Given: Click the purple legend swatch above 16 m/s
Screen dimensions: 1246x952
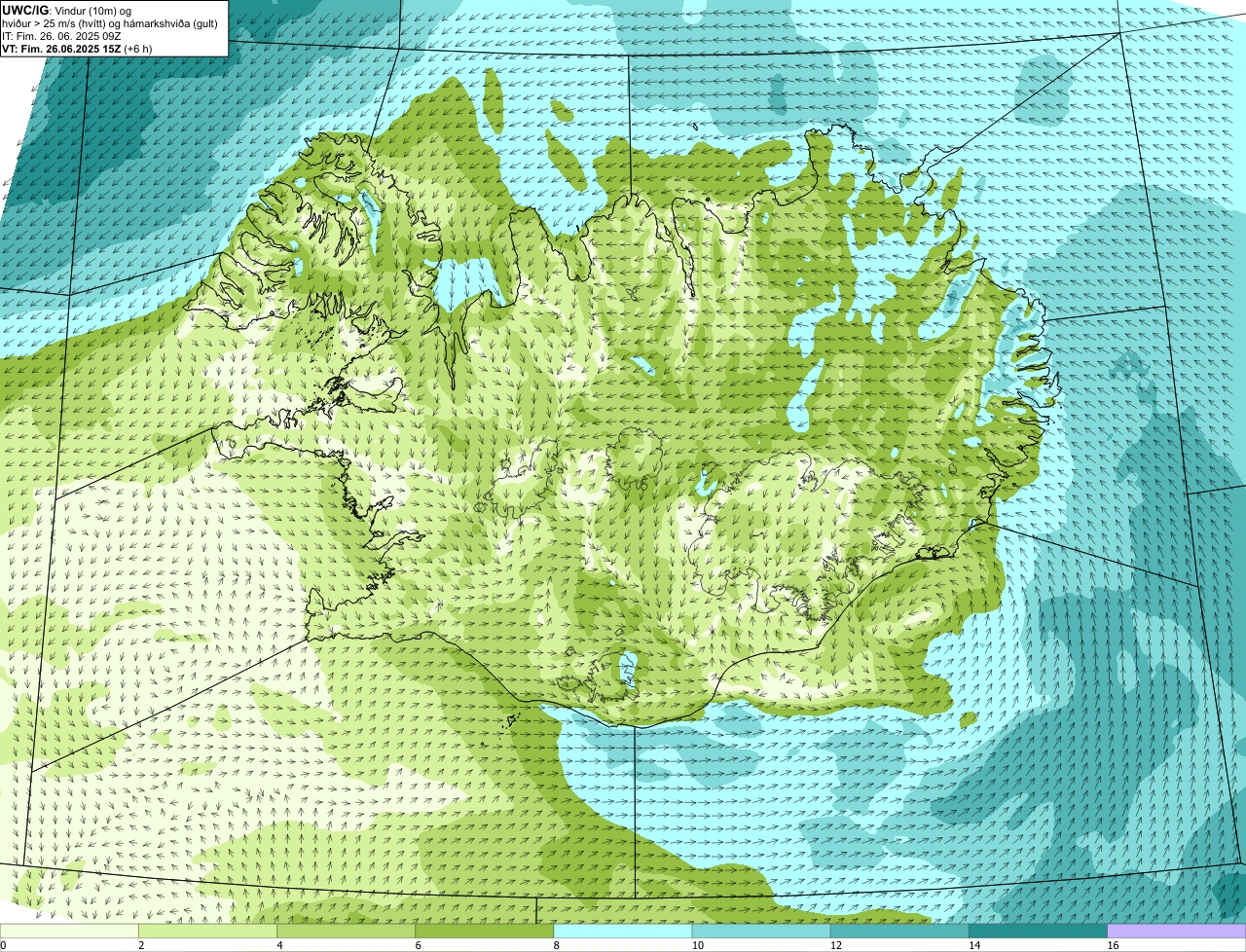Looking at the screenshot, I should pyautogui.click(x=1176, y=932).
